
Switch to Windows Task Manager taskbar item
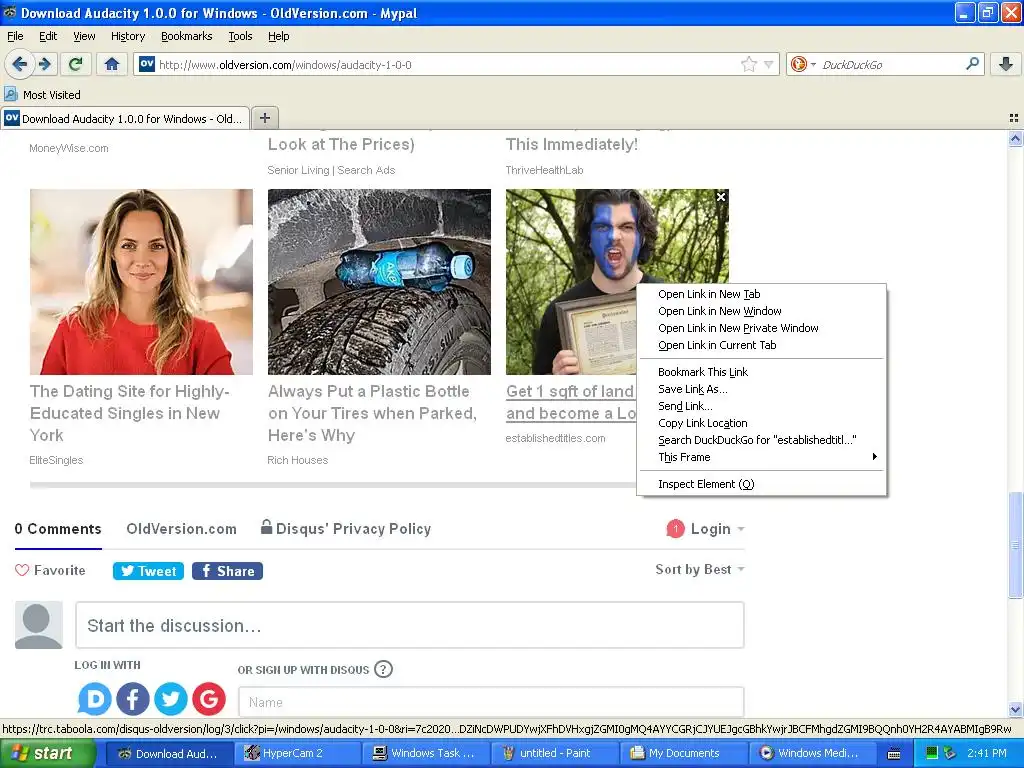tap(426, 753)
